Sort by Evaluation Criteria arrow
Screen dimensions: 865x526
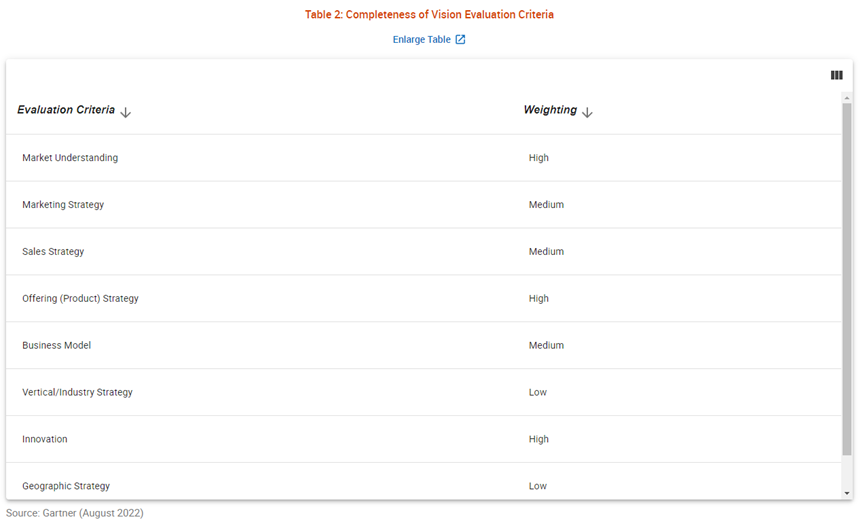tap(125, 113)
